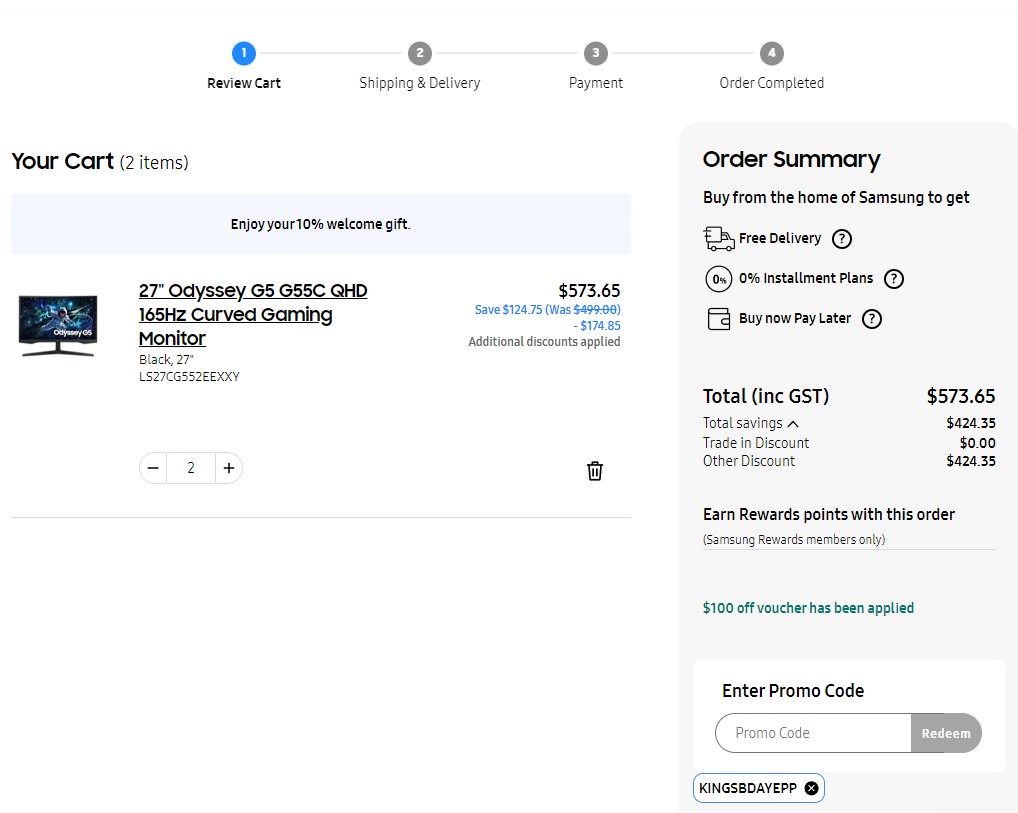
Task: Increase monitor quantity with plus button
Action: [229, 468]
